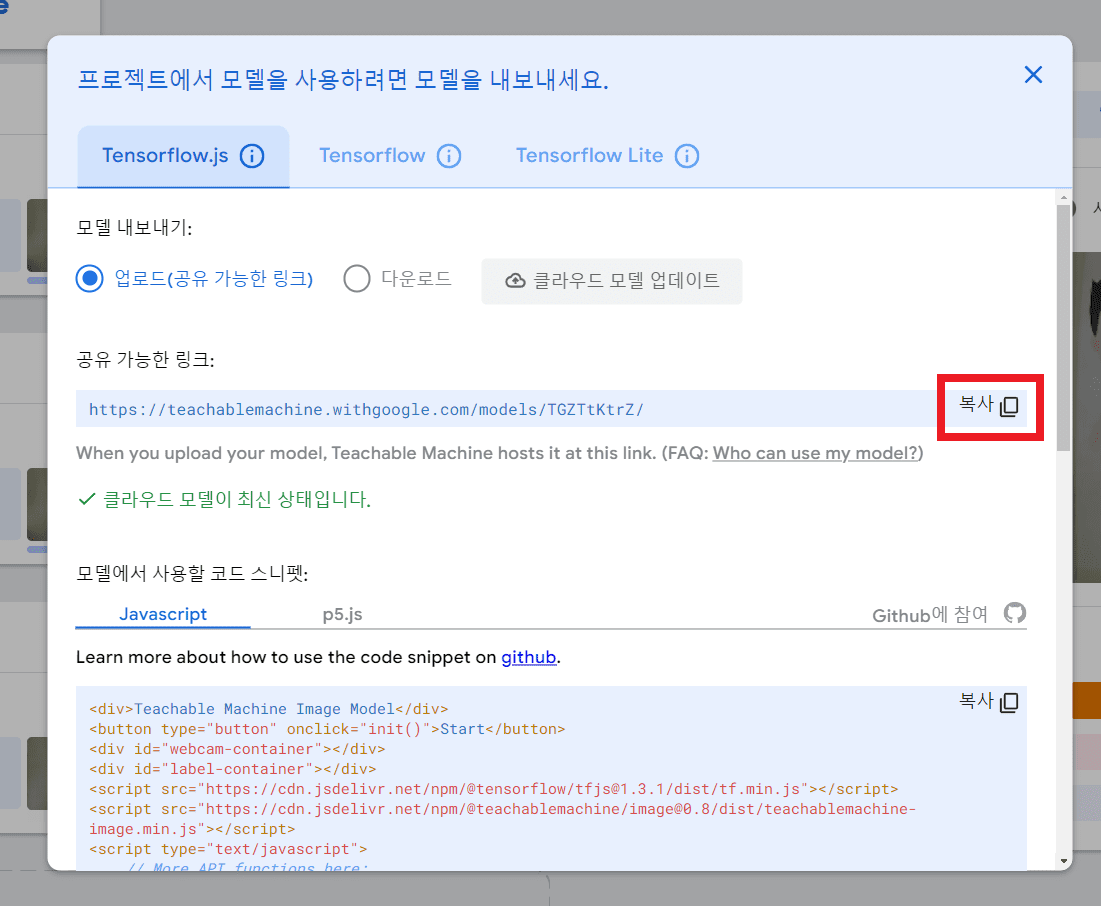Open the Github에 참여 link
The width and height of the screenshot is (1101, 906).
click(930, 615)
